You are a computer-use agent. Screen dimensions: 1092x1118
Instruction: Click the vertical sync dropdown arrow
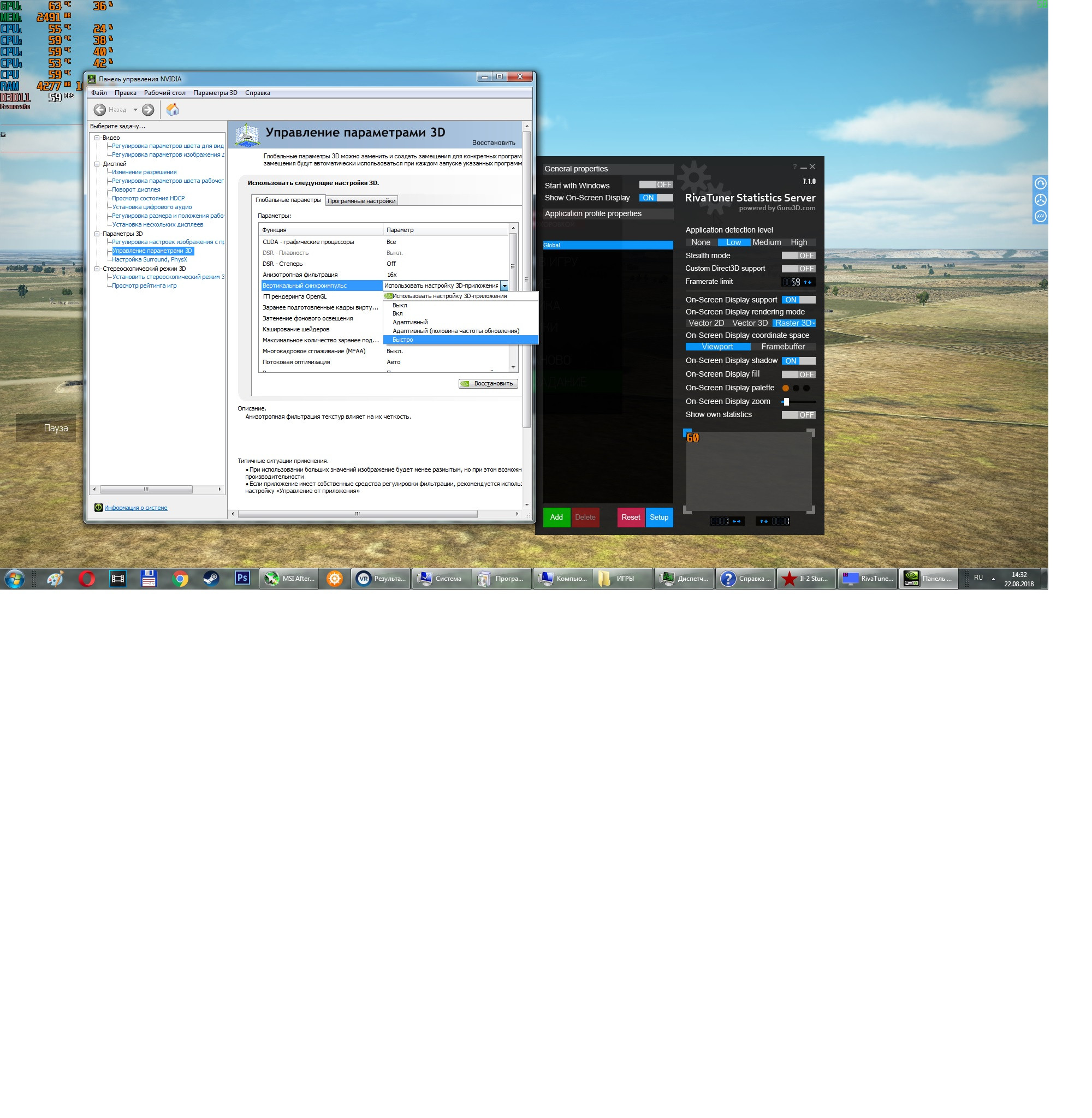click(x=504, y=286)
